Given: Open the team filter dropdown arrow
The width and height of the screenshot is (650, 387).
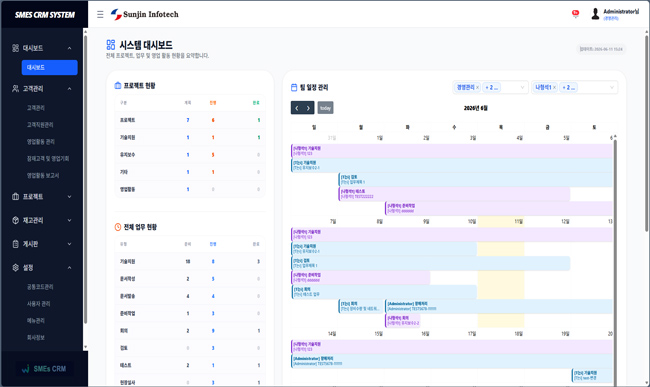Looking at the screenshot, I should tap(522, 87).
